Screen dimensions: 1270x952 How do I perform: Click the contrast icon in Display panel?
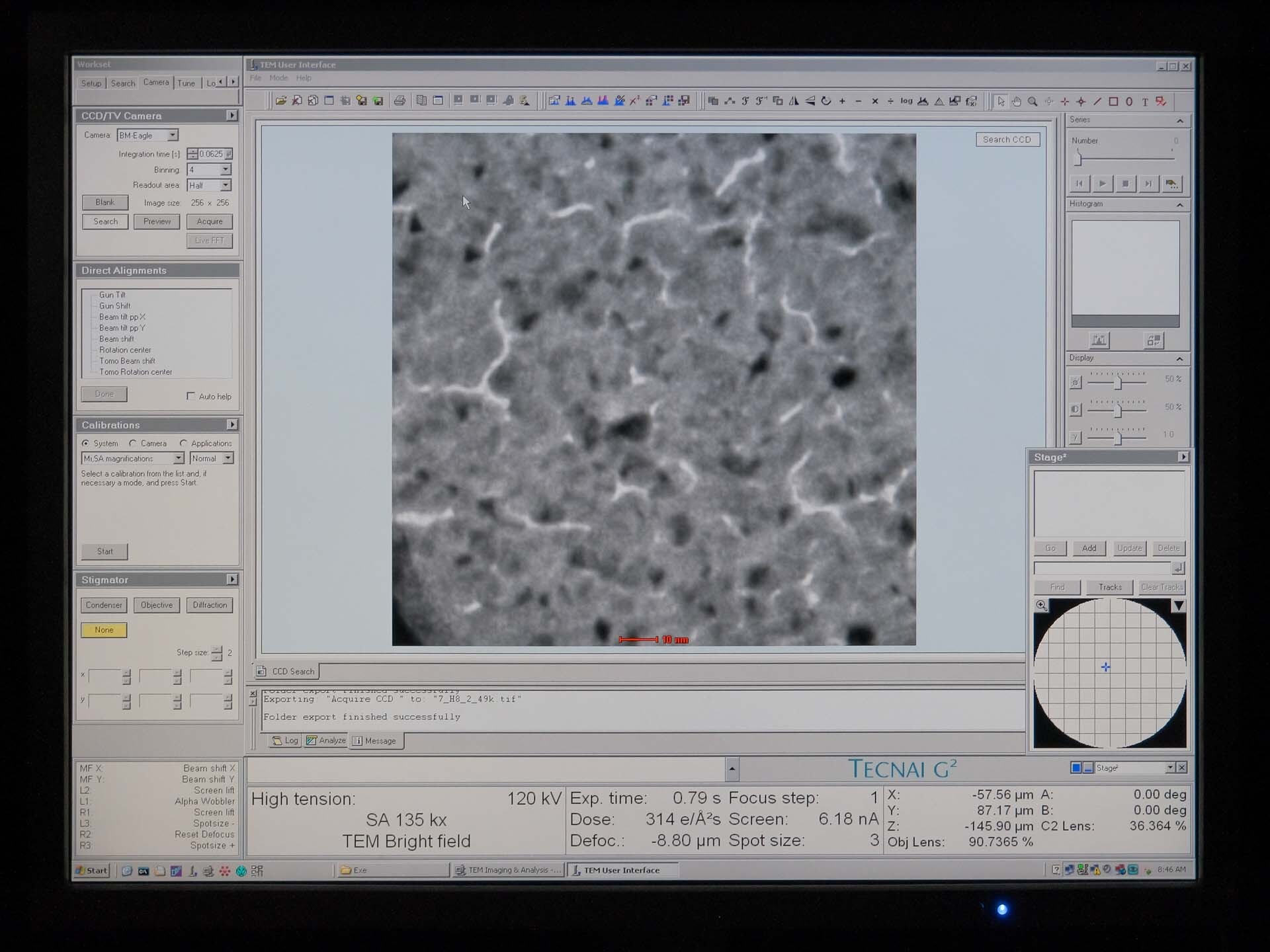(x=1076, y=409)
